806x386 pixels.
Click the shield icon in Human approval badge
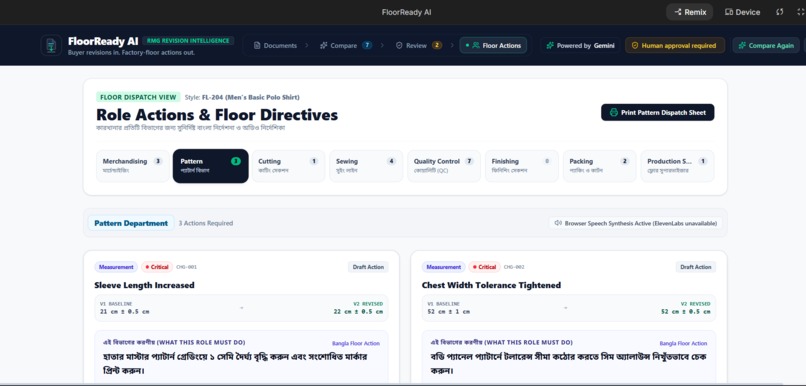pos(635,45)
